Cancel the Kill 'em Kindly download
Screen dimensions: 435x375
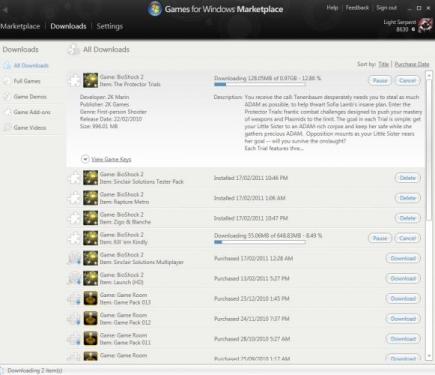tap(407, 238)
